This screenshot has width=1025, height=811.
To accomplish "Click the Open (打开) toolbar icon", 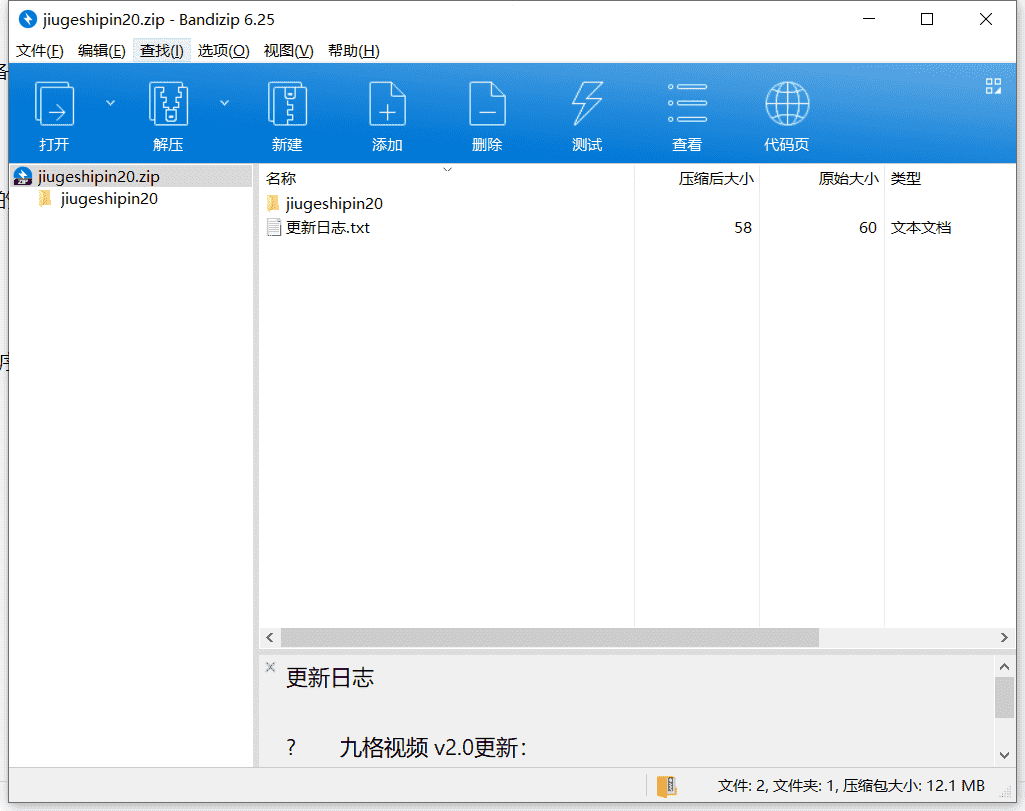I will [x=54, y=104].
